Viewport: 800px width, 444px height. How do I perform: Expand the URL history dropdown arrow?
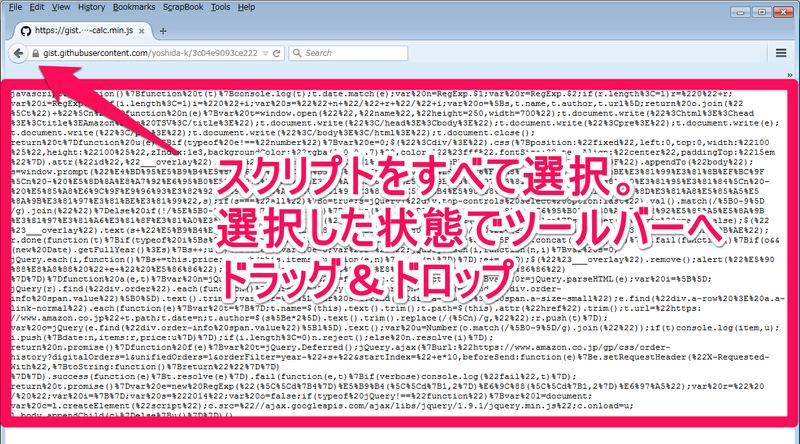pos(265,53)
